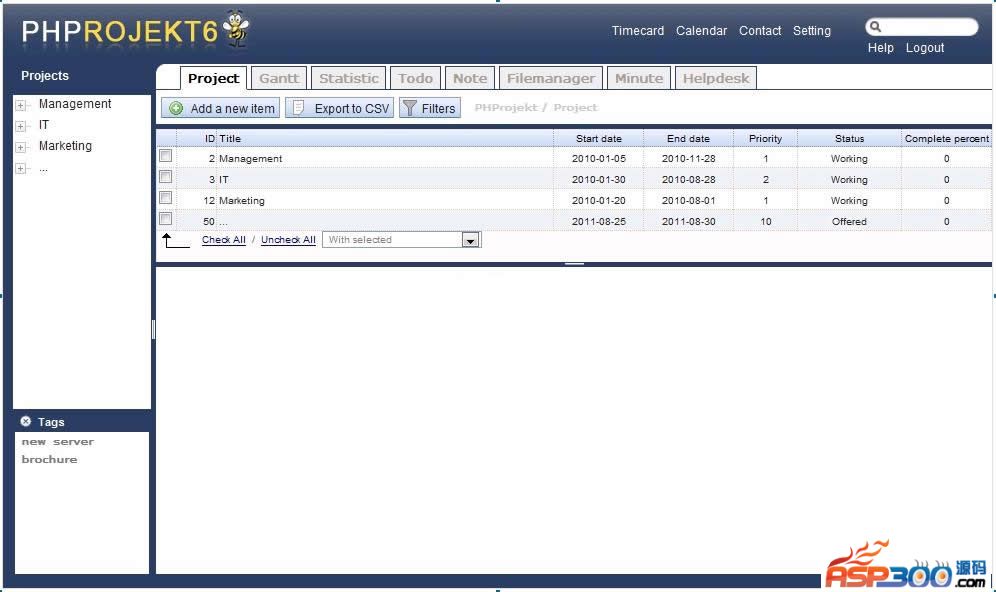Open Timecard in top menu
Image resolution: width=996 pixels, height=592 pixels.
pos(638,30)
